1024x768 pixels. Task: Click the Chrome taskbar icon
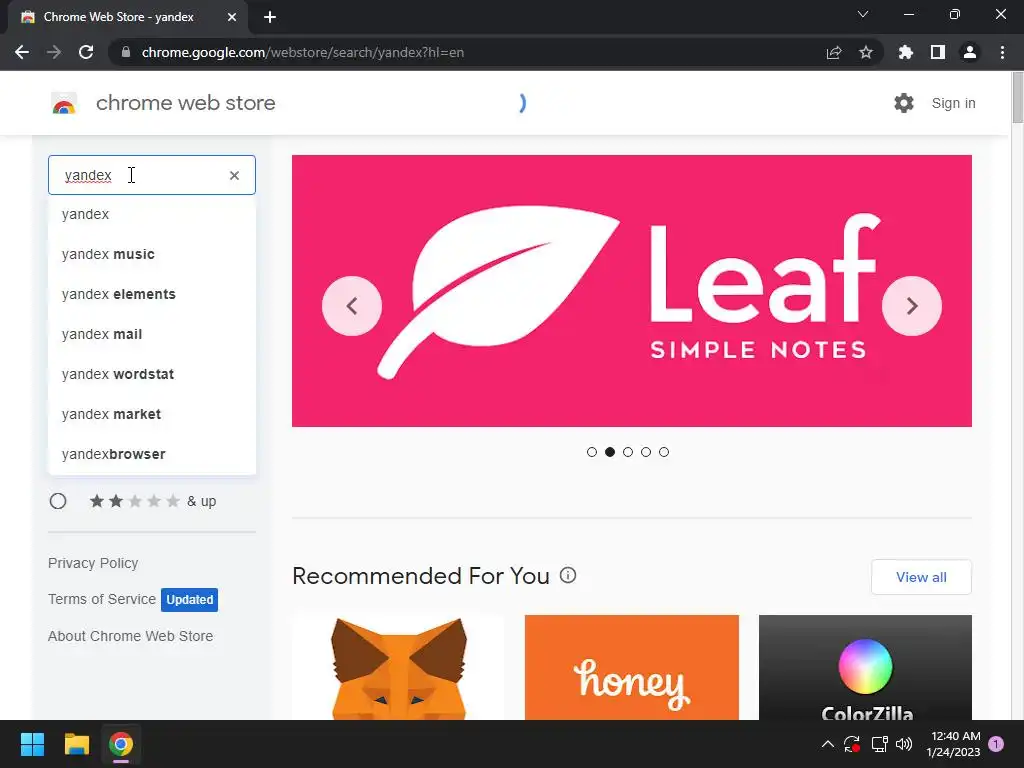pyautogui.click(x=121, y=744)
